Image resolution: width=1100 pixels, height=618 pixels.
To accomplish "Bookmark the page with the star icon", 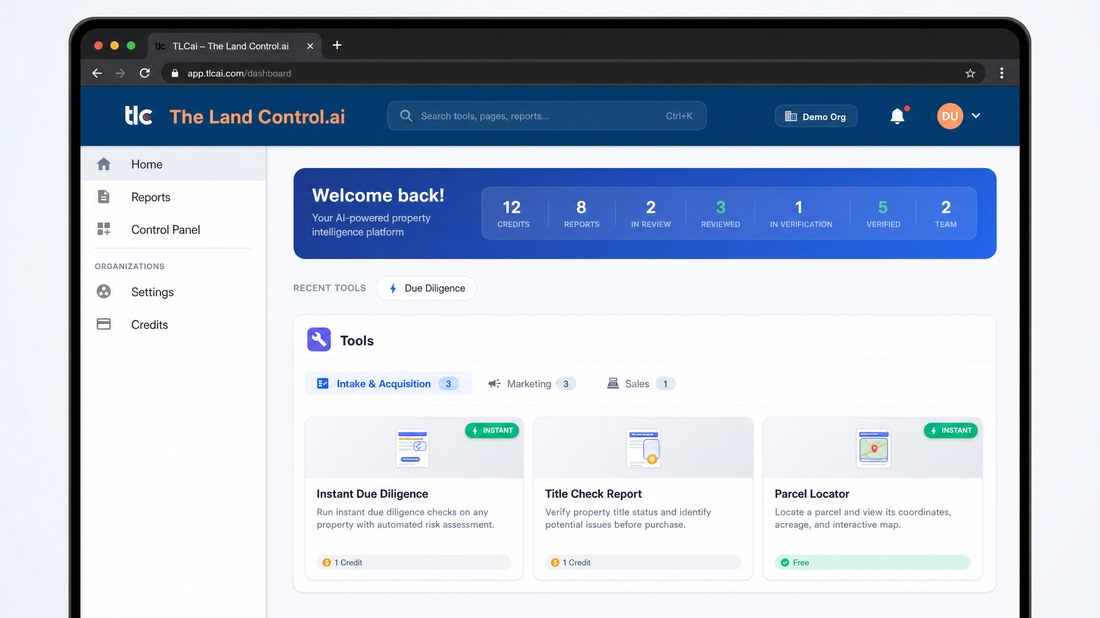I will click(x=970, y=73).
